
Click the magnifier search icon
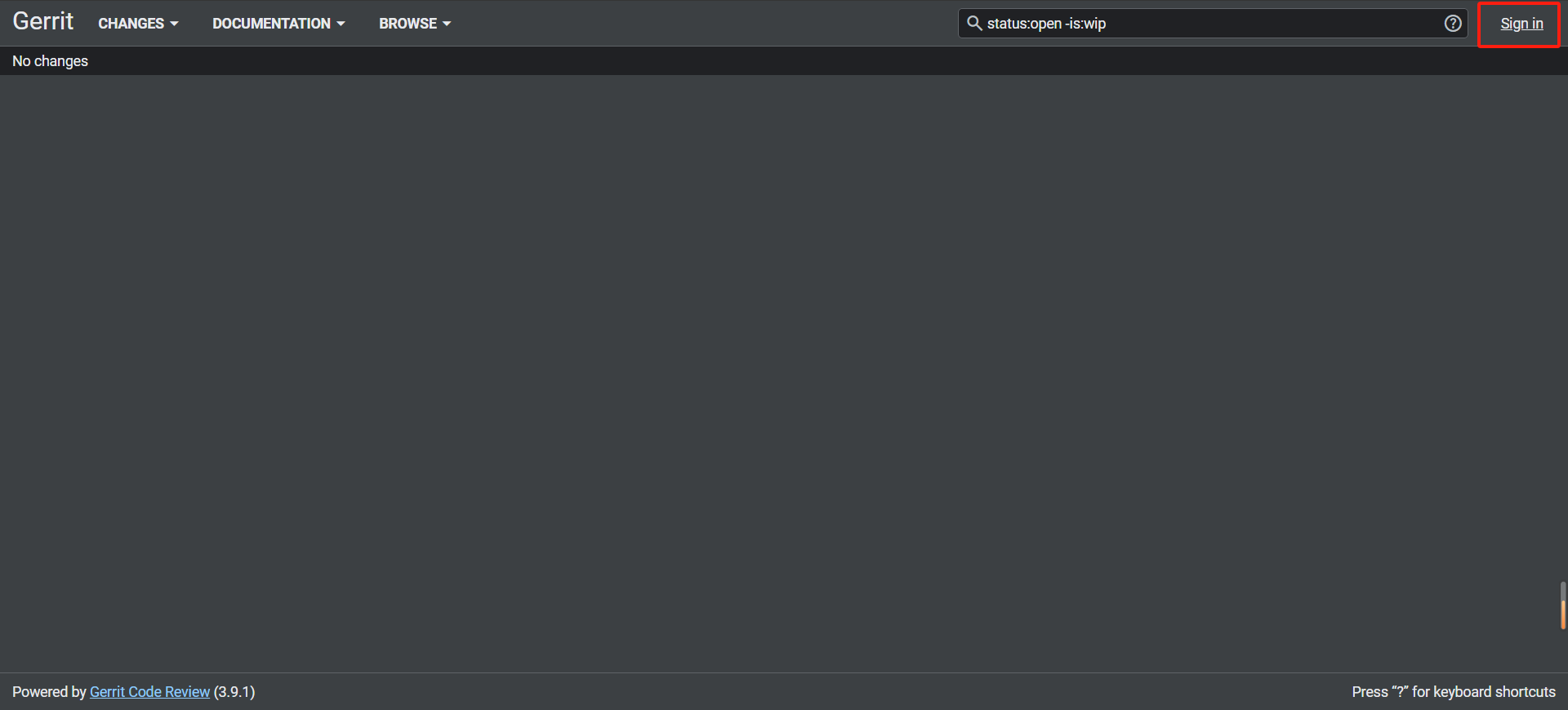[x=974, y=23]
